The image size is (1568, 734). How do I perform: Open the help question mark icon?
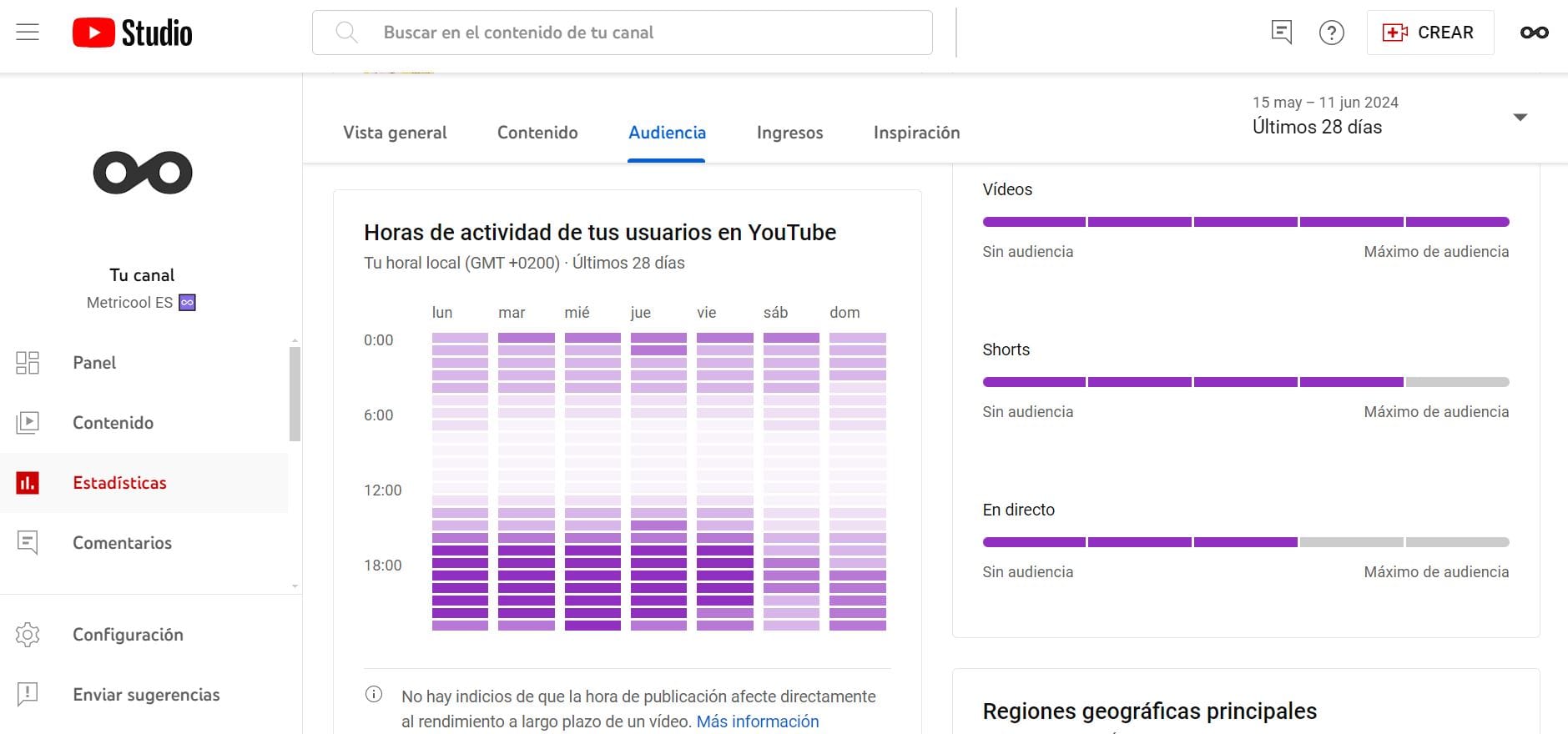click(x=1331, y=33)
